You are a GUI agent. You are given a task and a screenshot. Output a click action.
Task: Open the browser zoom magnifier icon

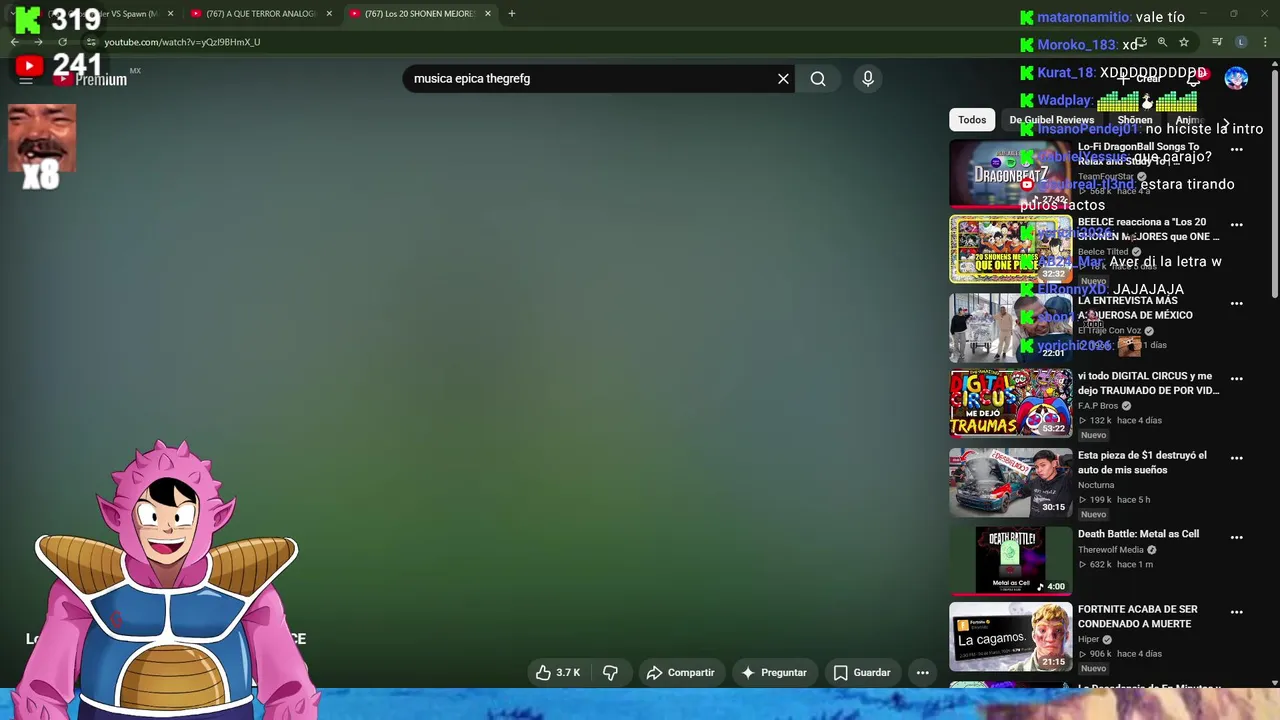(1162, 42)
